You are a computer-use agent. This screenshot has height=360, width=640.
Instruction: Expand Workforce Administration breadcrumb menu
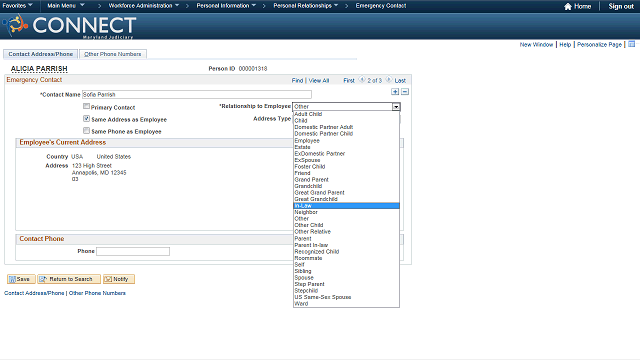tap(144, 6)
